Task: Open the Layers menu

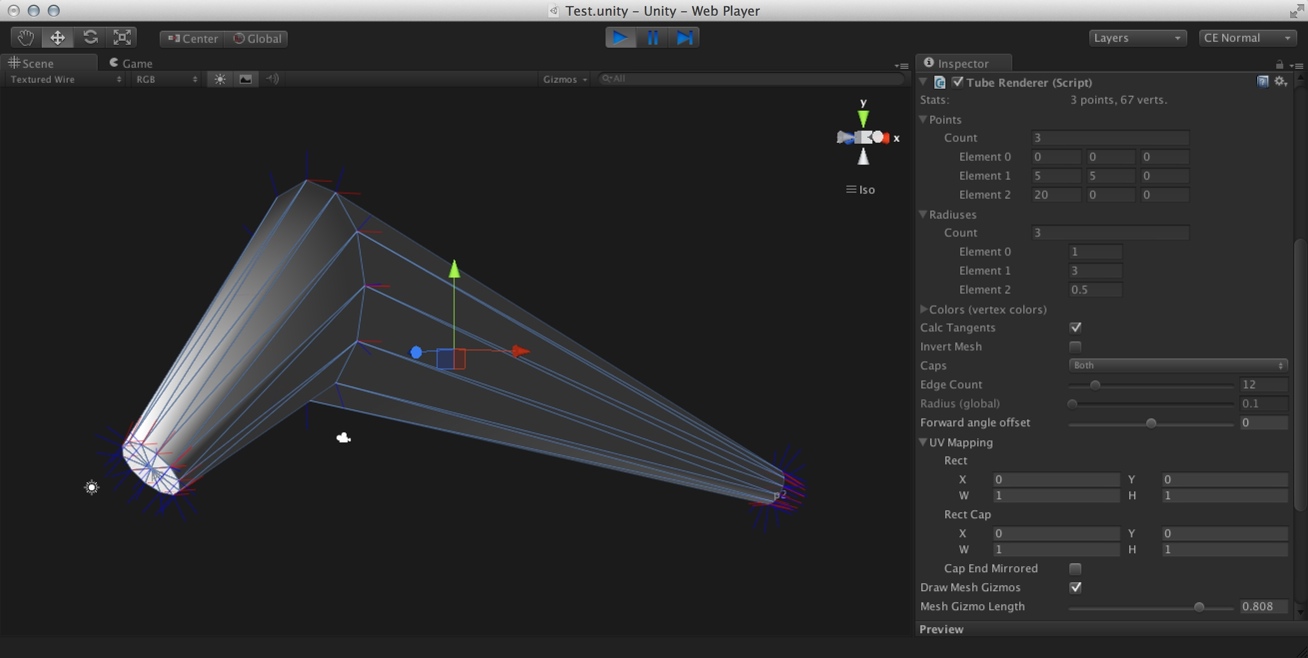Action: click(x=1136, y=37)
